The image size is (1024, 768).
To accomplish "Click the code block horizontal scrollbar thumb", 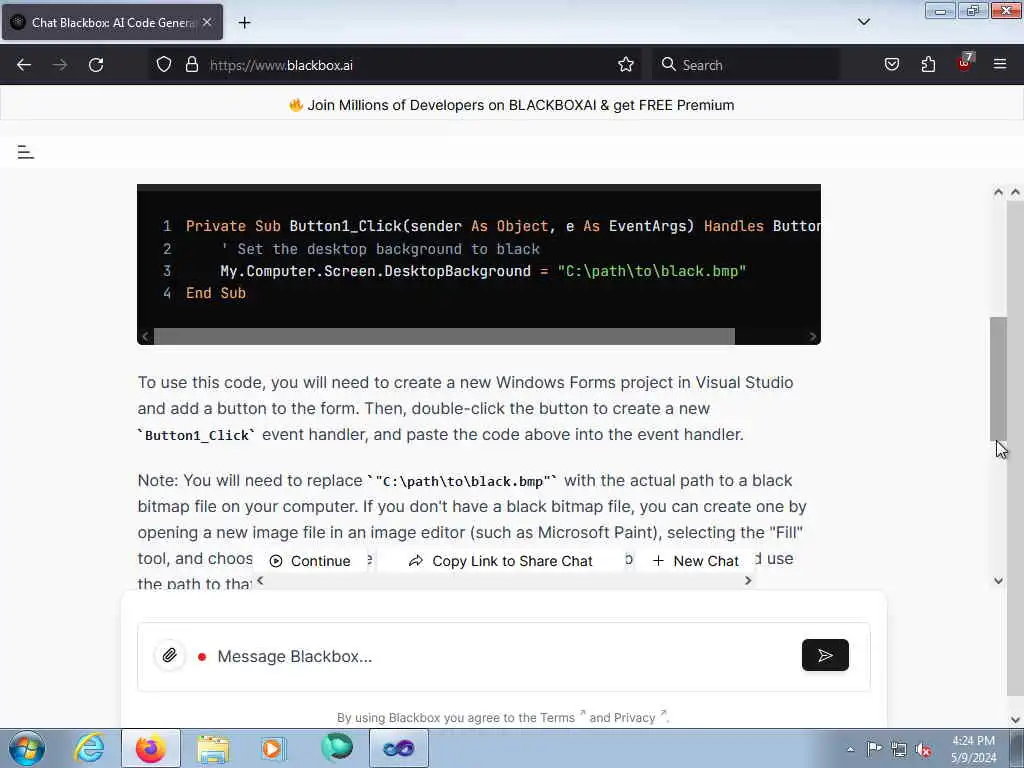I will (444, 336).
